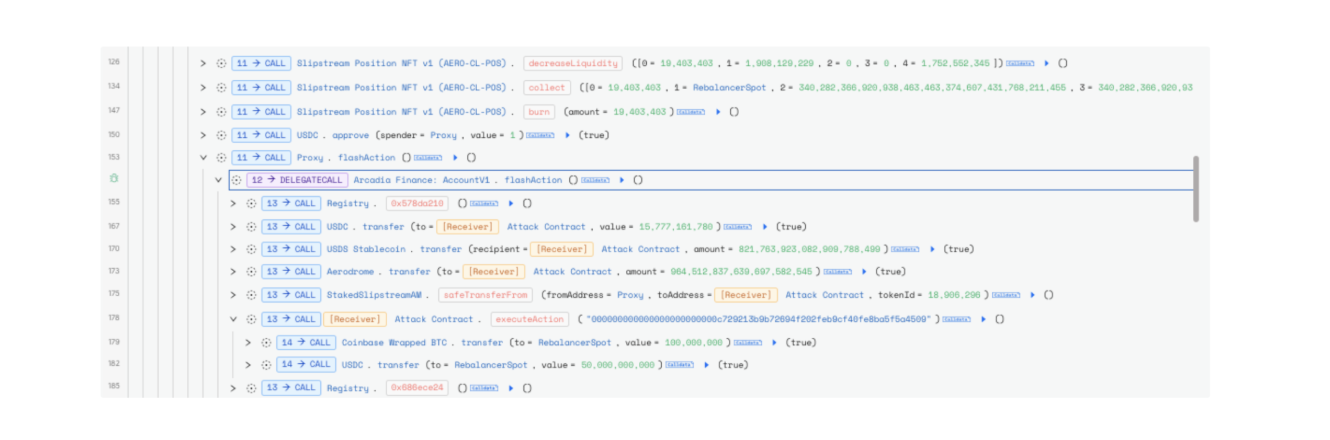Open the calldata tag on the USDC approve row
Image resolution: width=1330 pixels, height=440 pixels.
pyautogui.click(x=540, y=135)
